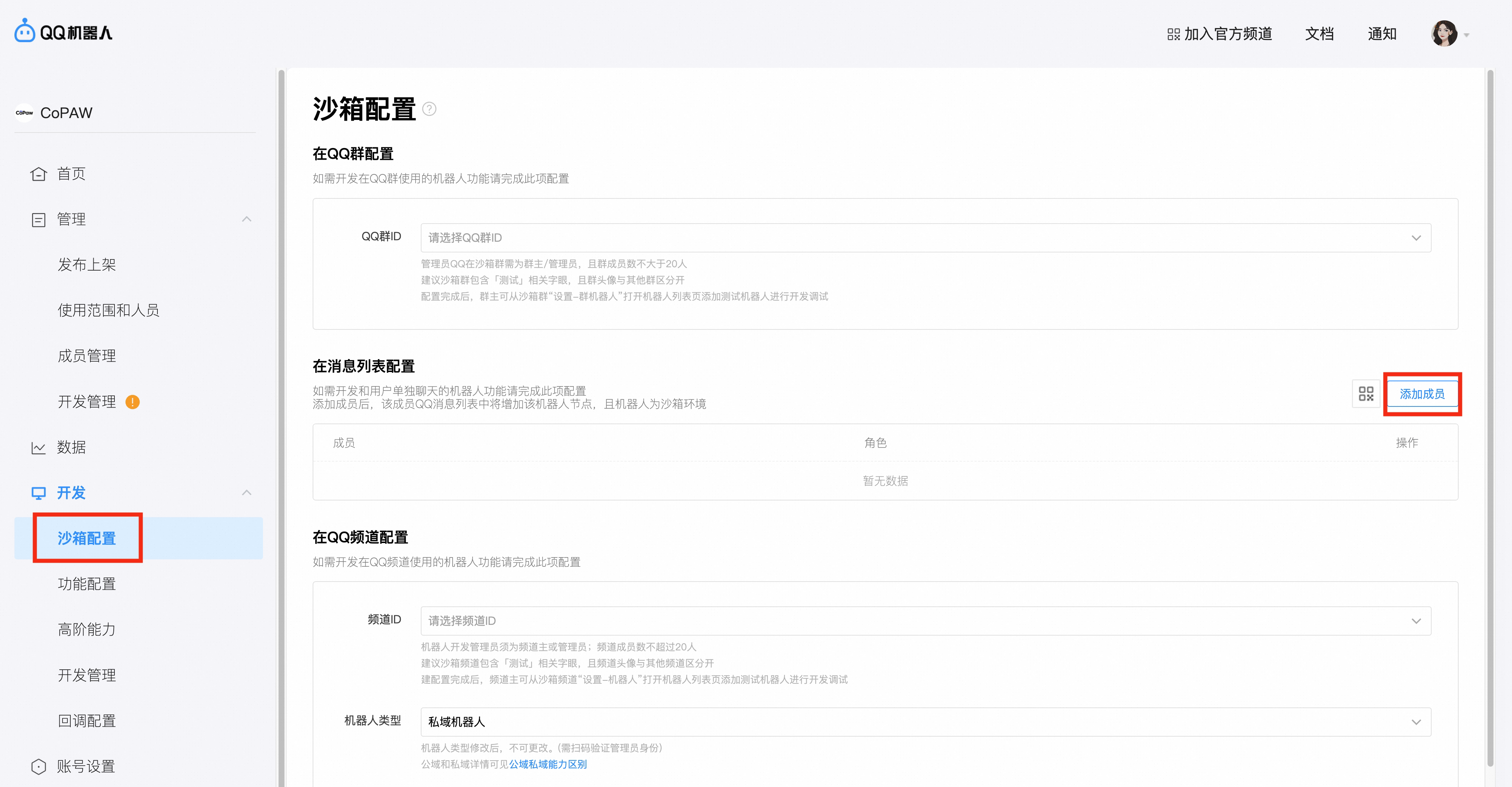Click the CoPAW bot logo thumbnail
Screen dimensions: 1512x787
click(x=24, y=113)
